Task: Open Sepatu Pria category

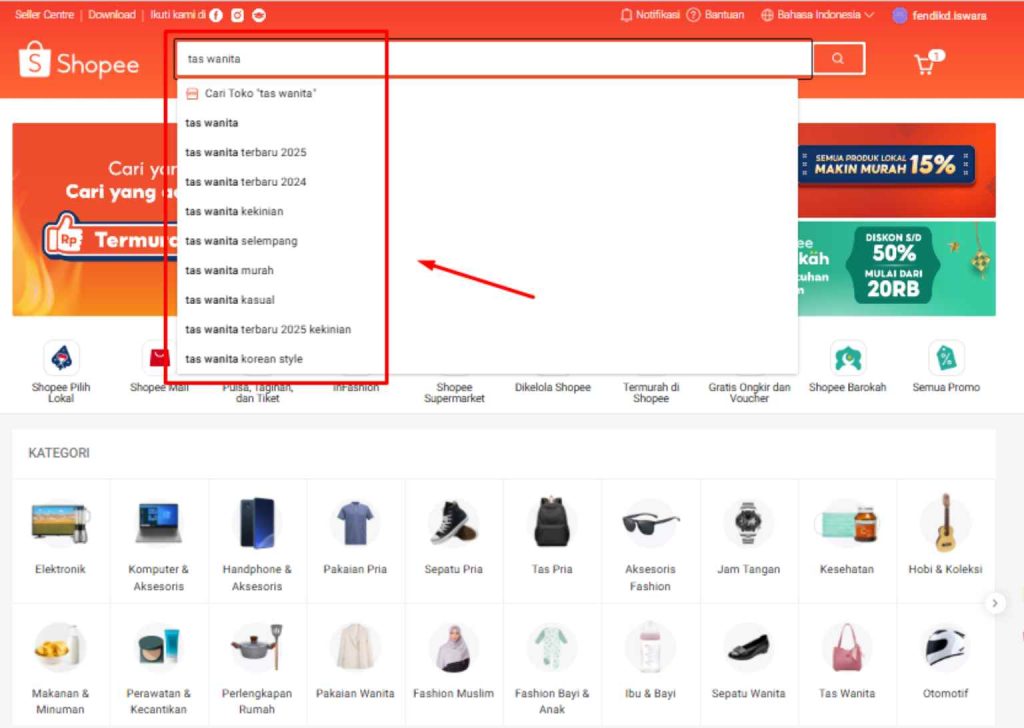Action: (x=454, y=539)
